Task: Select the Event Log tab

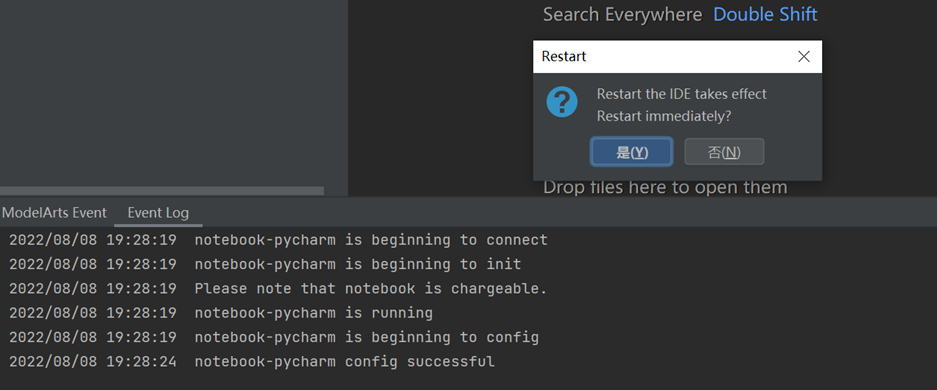Action: coord(158,213)
